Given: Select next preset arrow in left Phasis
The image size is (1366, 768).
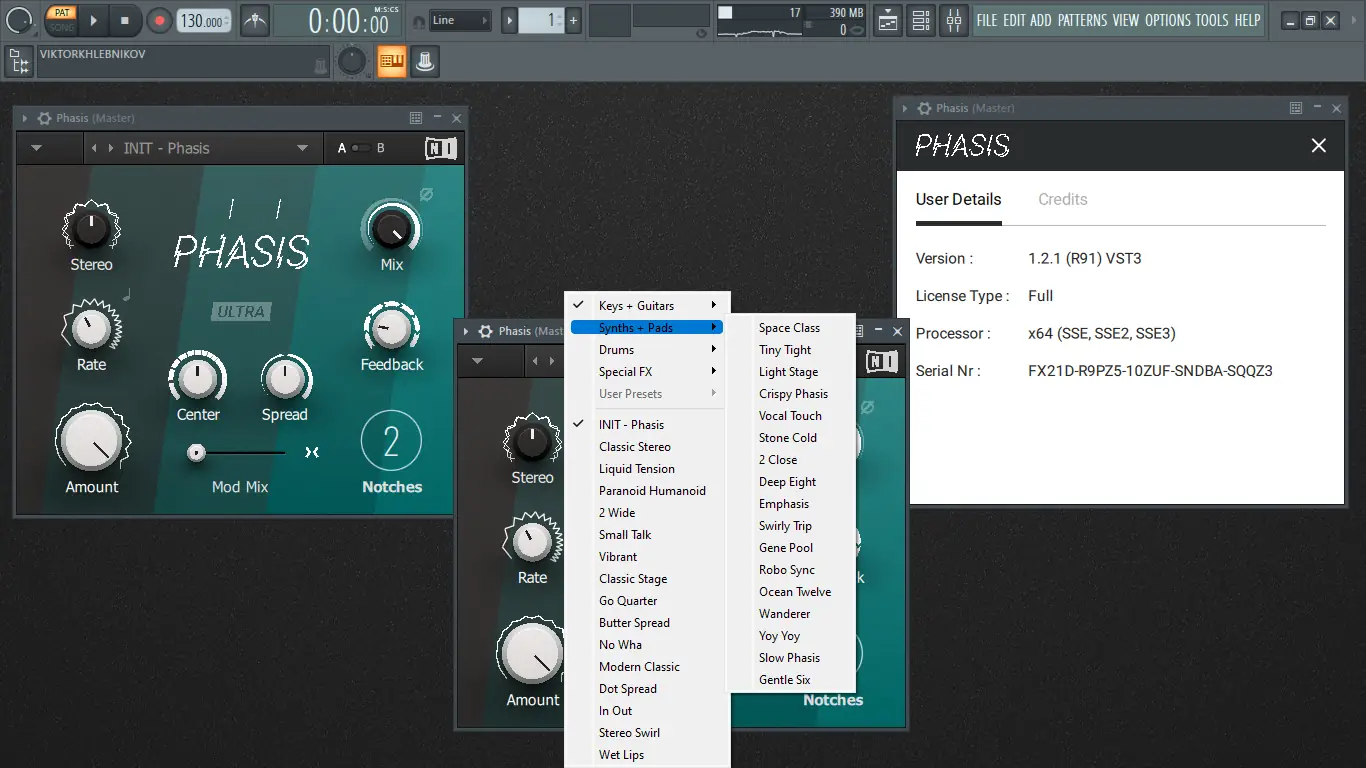Looking at the screenshot, I should pos(111,149).
